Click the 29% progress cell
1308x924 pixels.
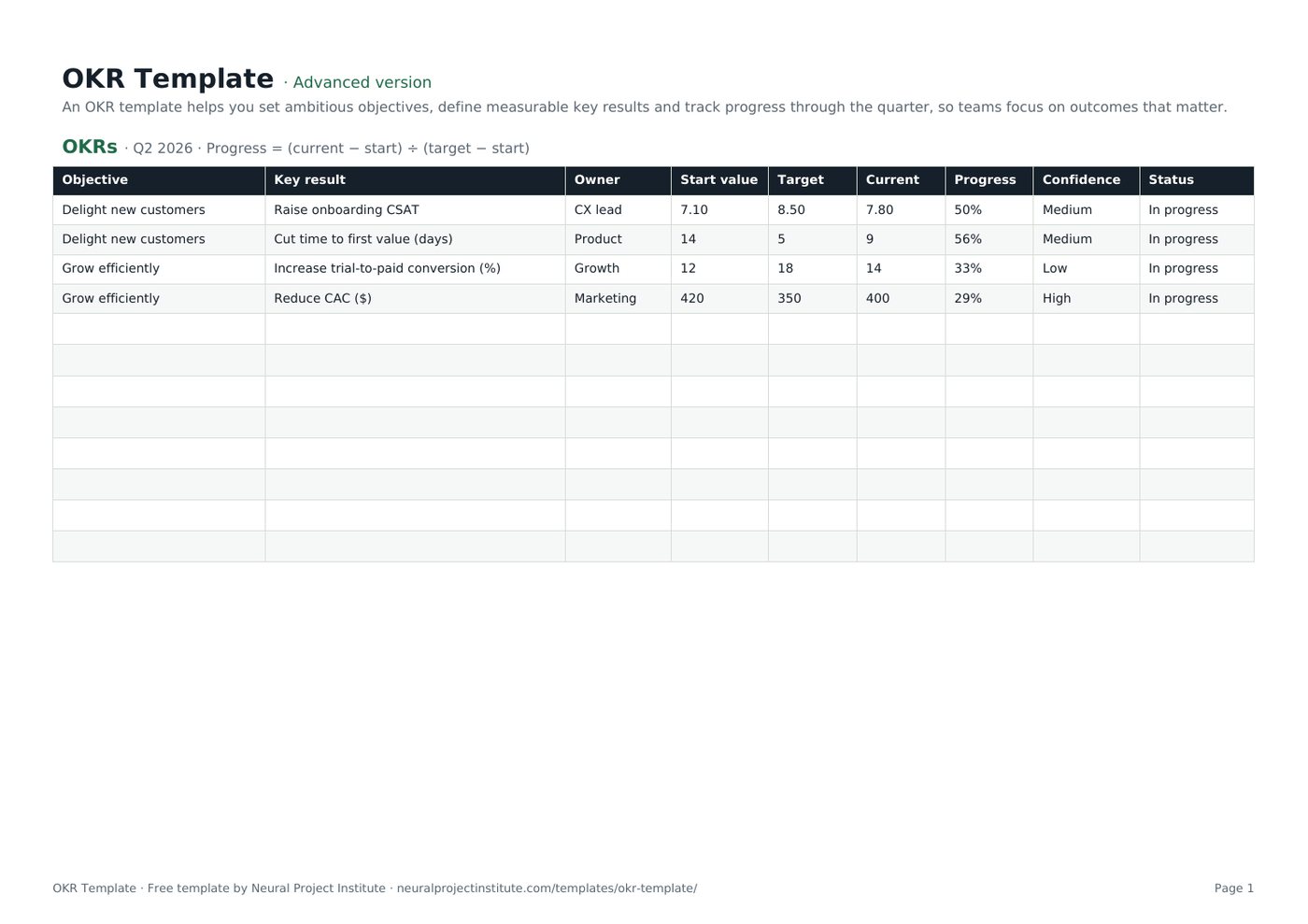pyautogui.click(x=988, y=299)
